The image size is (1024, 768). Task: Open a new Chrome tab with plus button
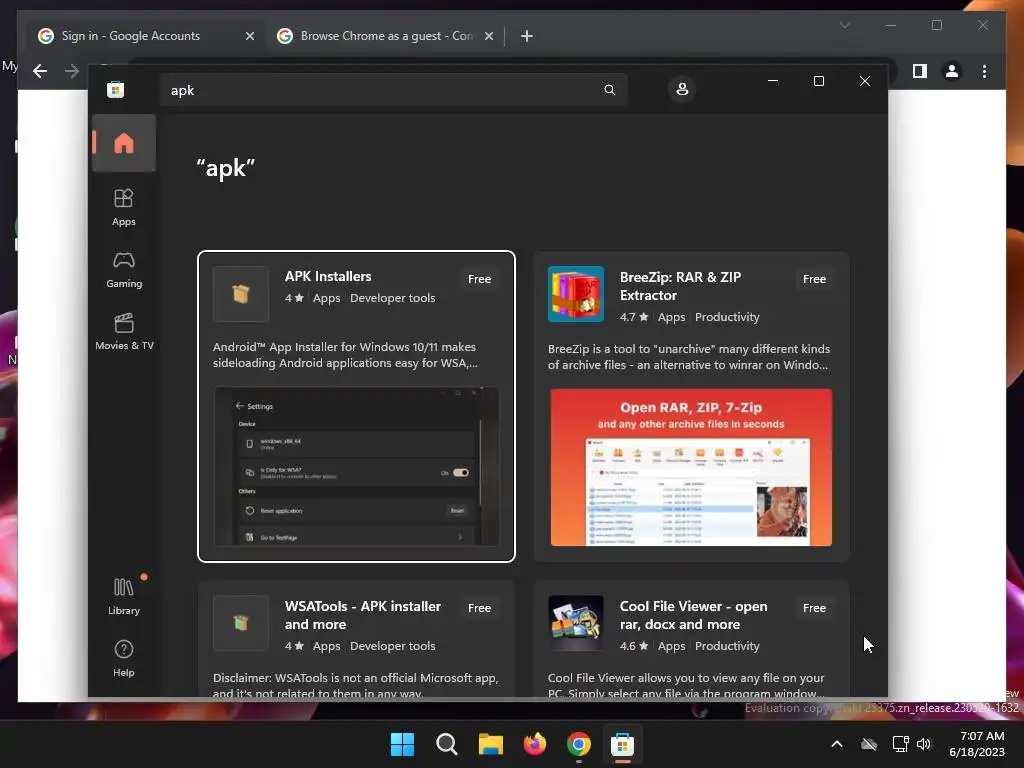527,36
